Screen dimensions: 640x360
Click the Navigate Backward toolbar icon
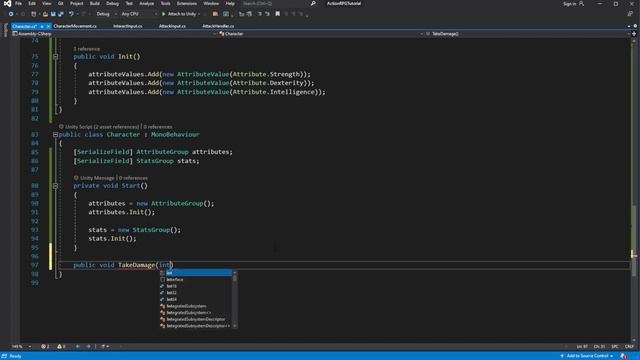(x=11, y=14)
